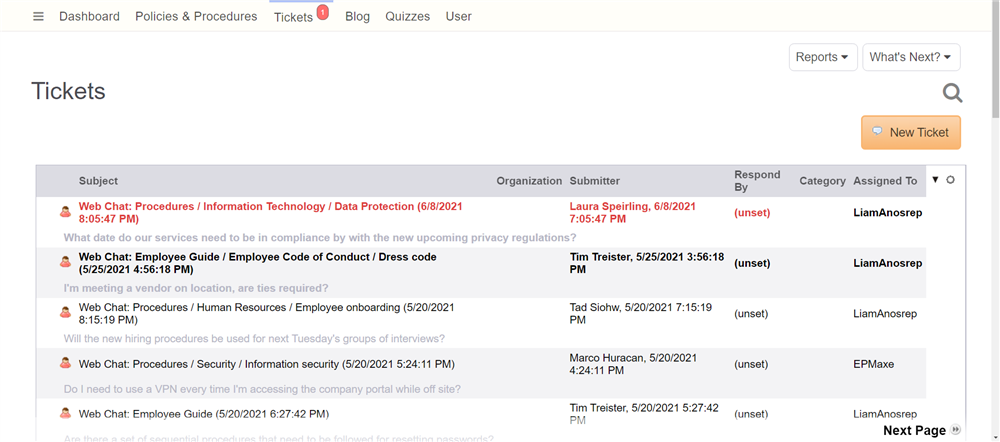Viewport: 1000px width, 442px height.
Task: Switch to the Quizzes menu item
Action: point(408,17)
